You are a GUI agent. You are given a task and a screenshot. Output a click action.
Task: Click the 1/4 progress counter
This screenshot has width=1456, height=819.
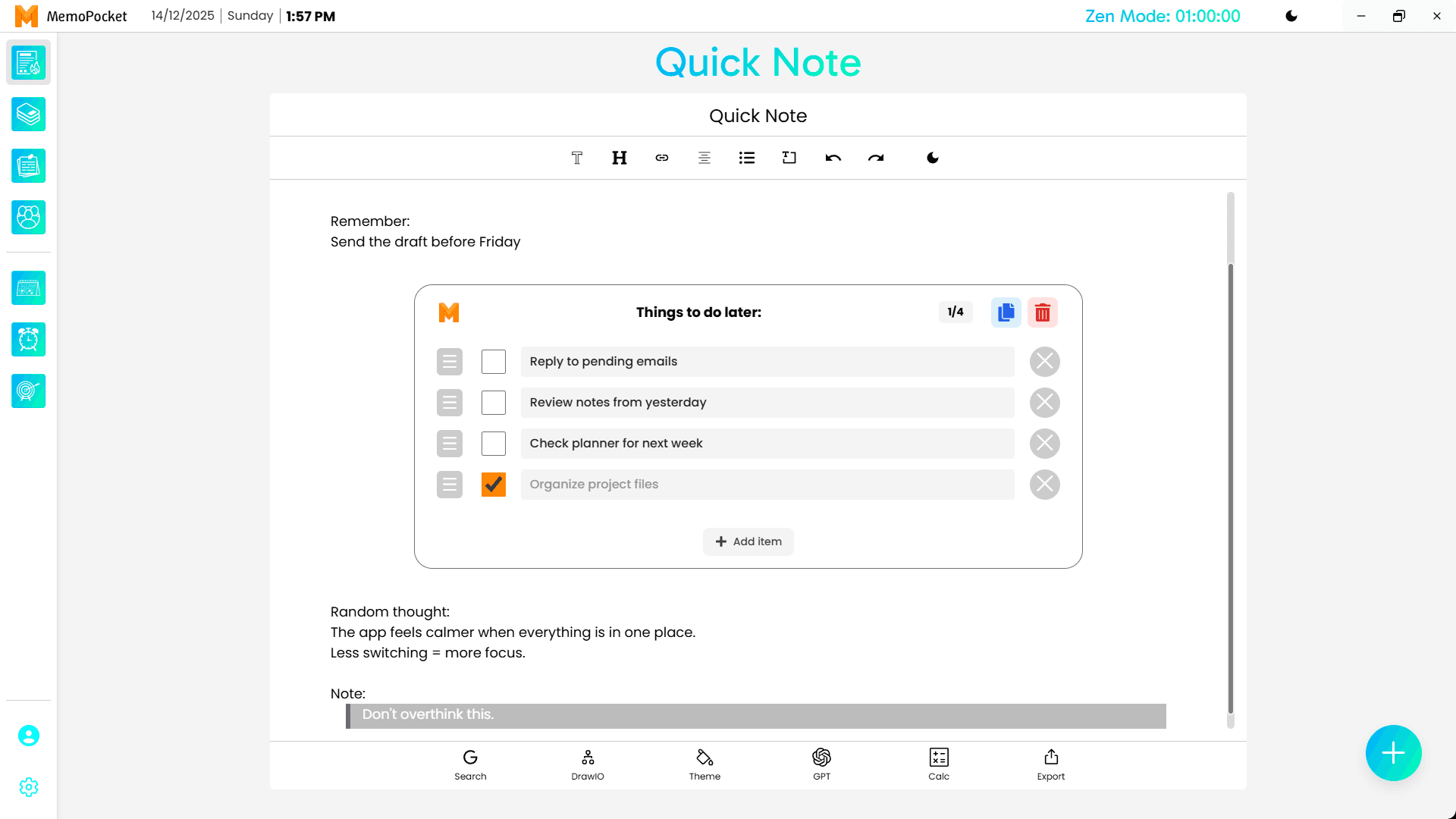955,312
